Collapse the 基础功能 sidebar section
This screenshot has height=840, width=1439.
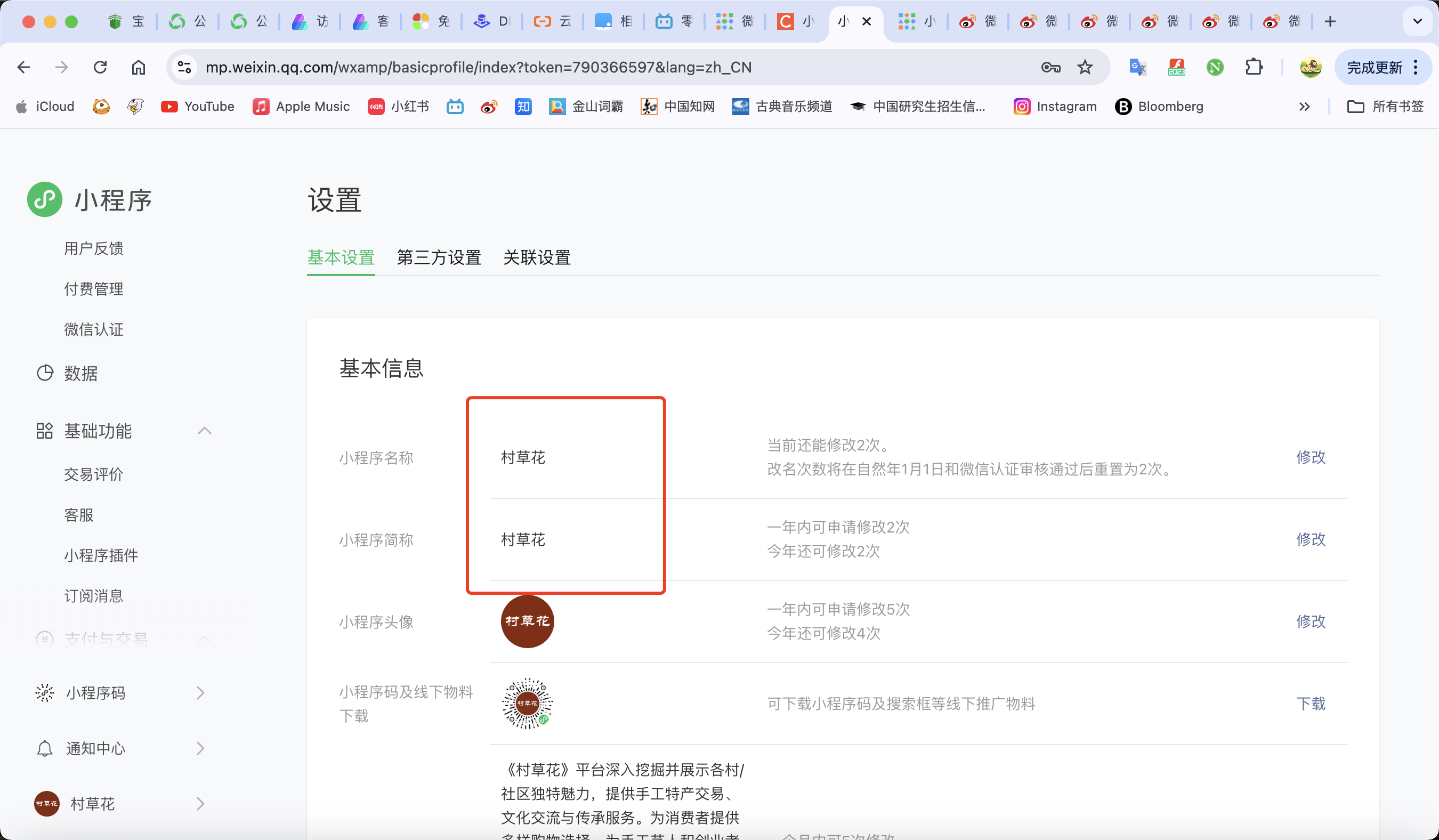pyautogui.click(x=205, y=431)
